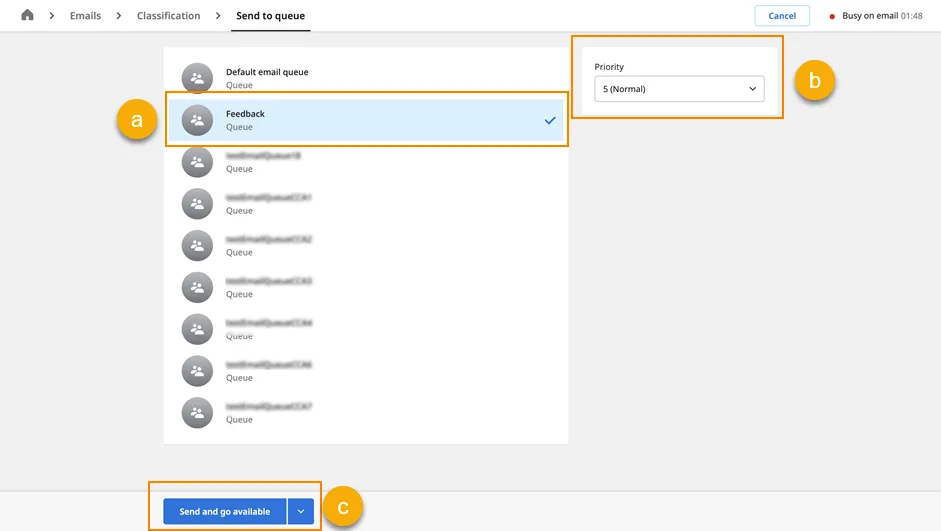Click the 01:48 busy timer
941x531 pixels.
pyautogui.click(x=912, y=16)
